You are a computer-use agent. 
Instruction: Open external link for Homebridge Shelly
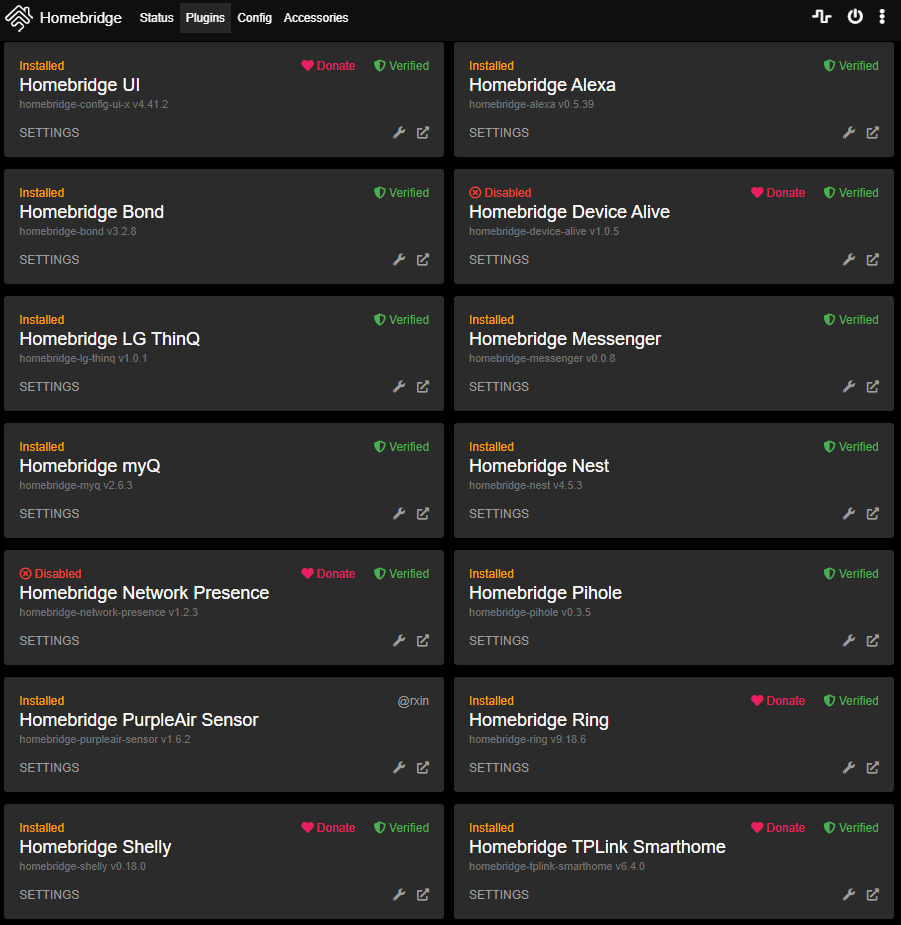(423, 895)
